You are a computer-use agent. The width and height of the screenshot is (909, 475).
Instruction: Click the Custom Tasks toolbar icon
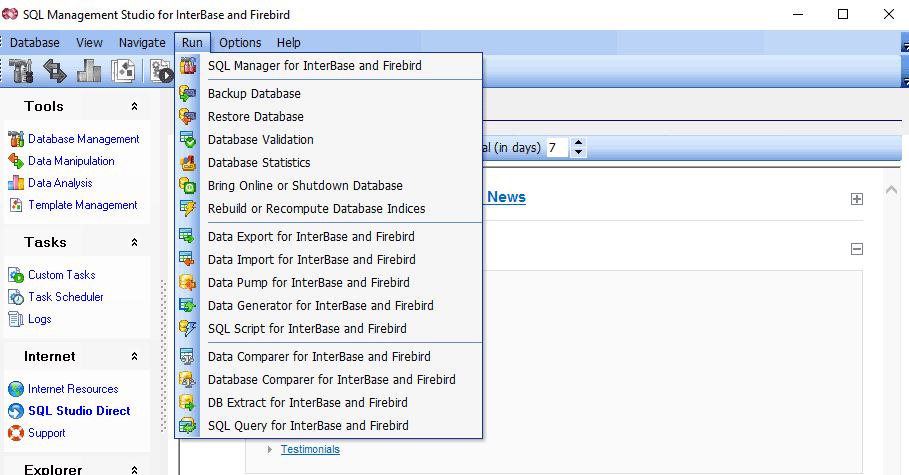(x=161, y=71)
